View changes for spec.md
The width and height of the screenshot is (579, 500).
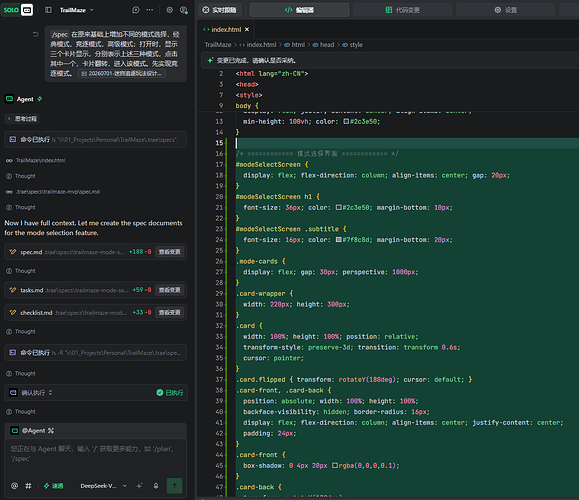pos(169,252)
